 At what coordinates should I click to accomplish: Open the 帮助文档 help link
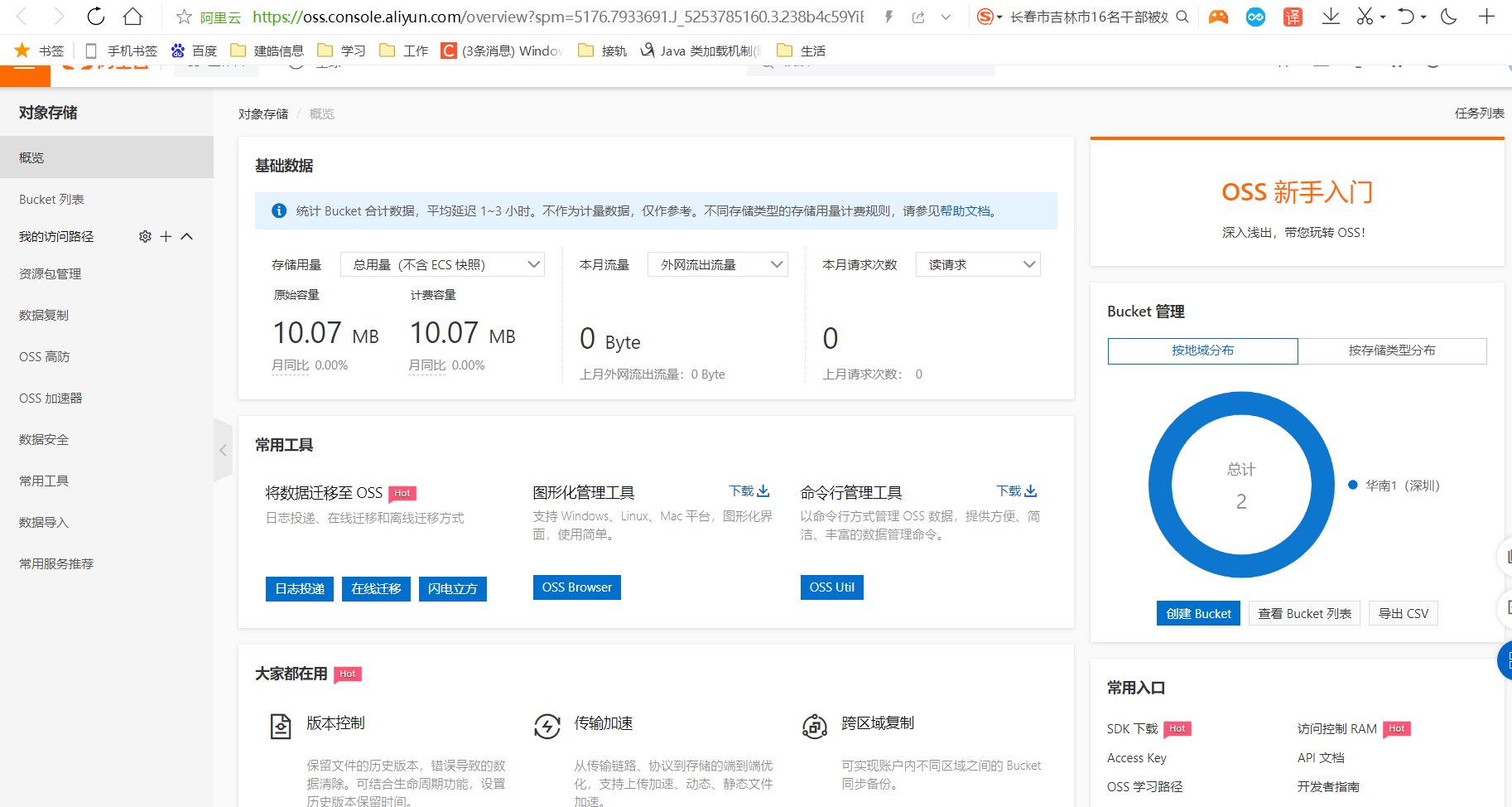(x=965, y=210)
